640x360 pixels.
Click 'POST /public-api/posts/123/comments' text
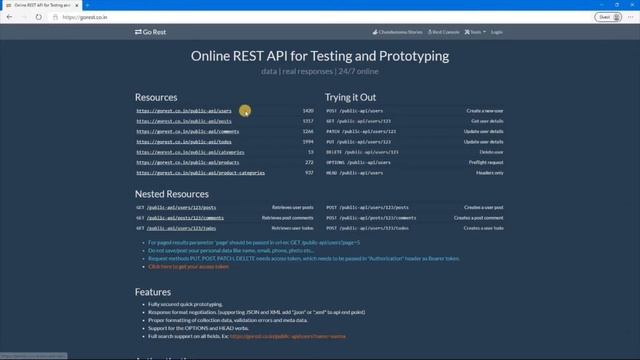click(371, 218)
